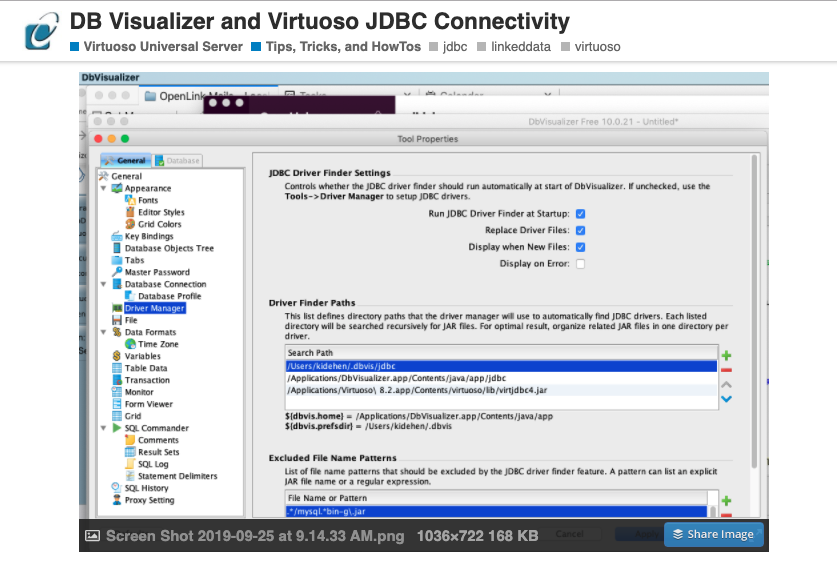
Task: Click the Master Password key icon
Action: tap(117, 272)
